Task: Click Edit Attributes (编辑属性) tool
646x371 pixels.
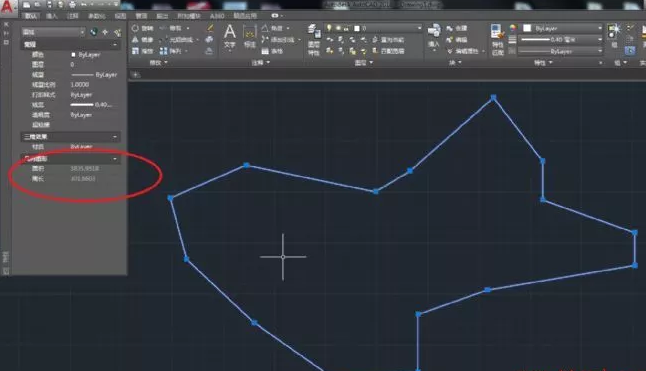Action: tap(462, 51)
